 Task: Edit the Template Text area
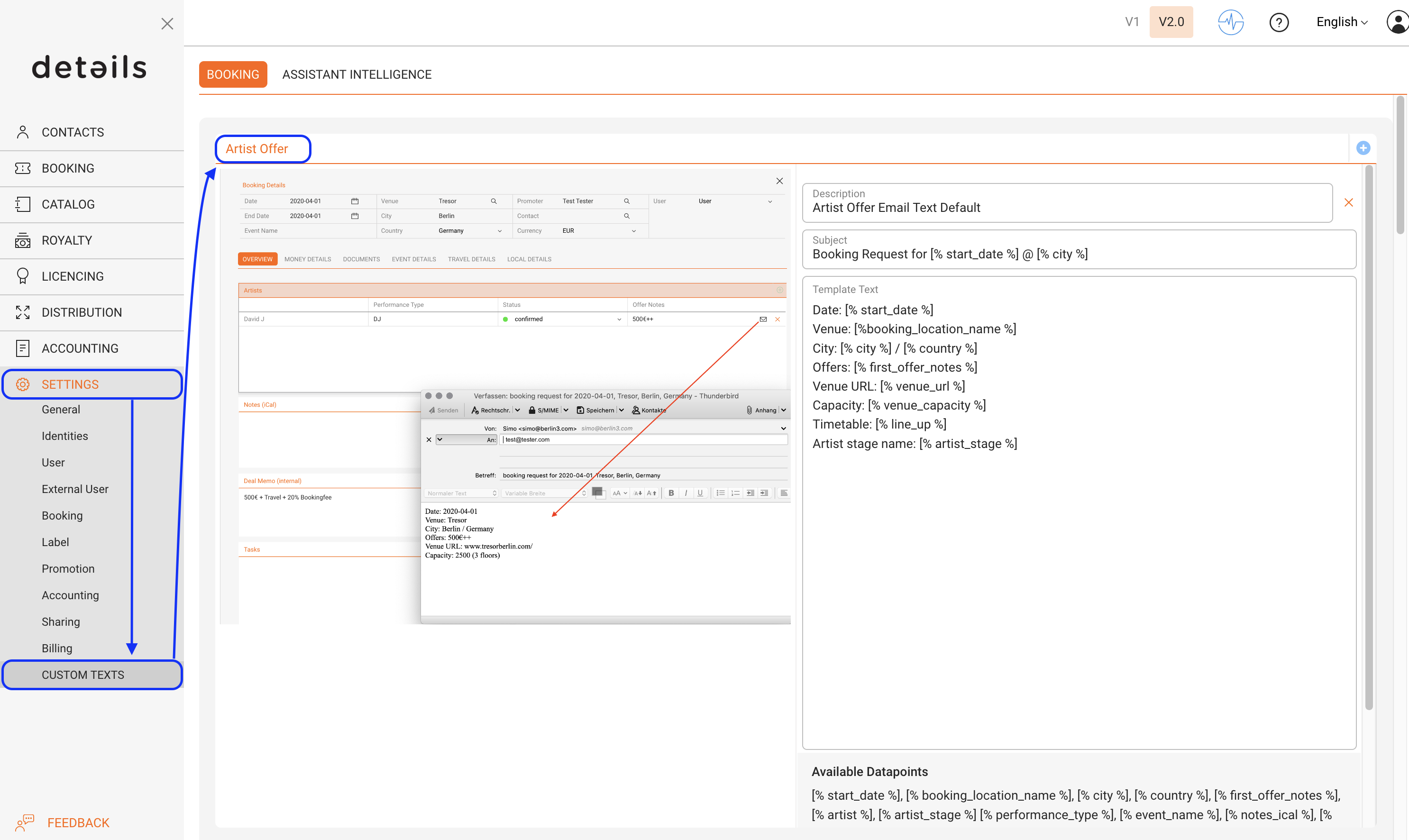coord(1079,513)
